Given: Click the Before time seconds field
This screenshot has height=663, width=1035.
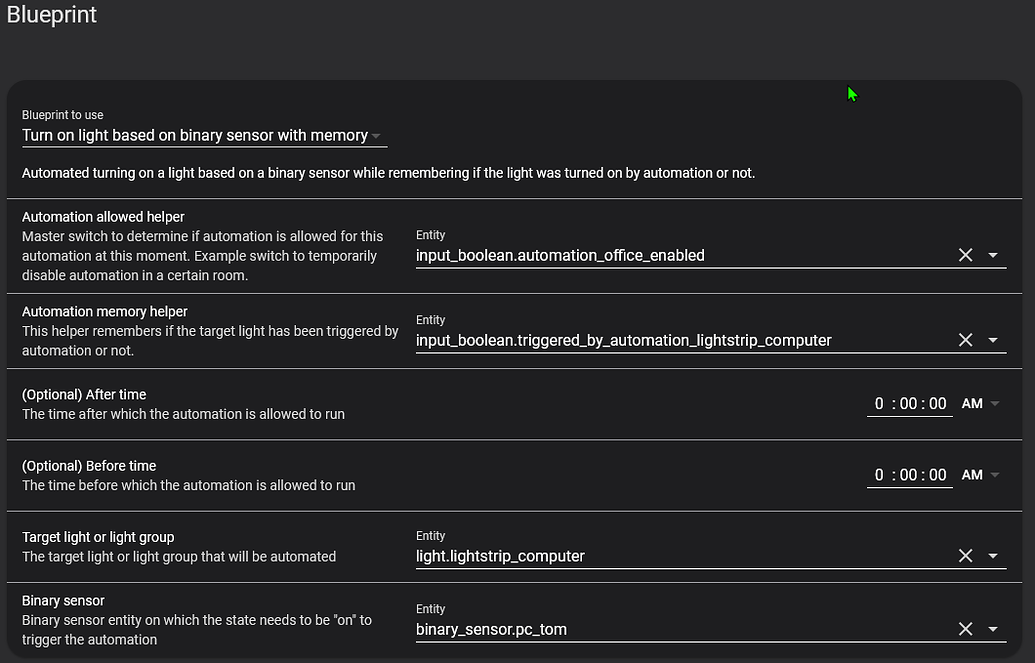Looking at the screenshot, I should pos(937,475).
